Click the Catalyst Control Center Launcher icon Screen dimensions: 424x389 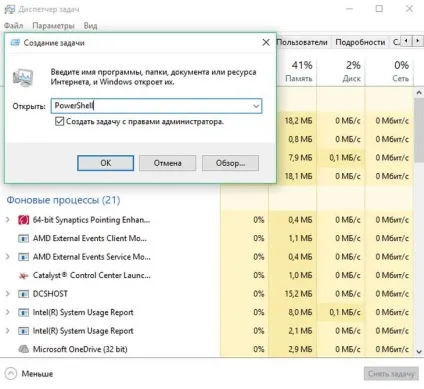(23, 276)
